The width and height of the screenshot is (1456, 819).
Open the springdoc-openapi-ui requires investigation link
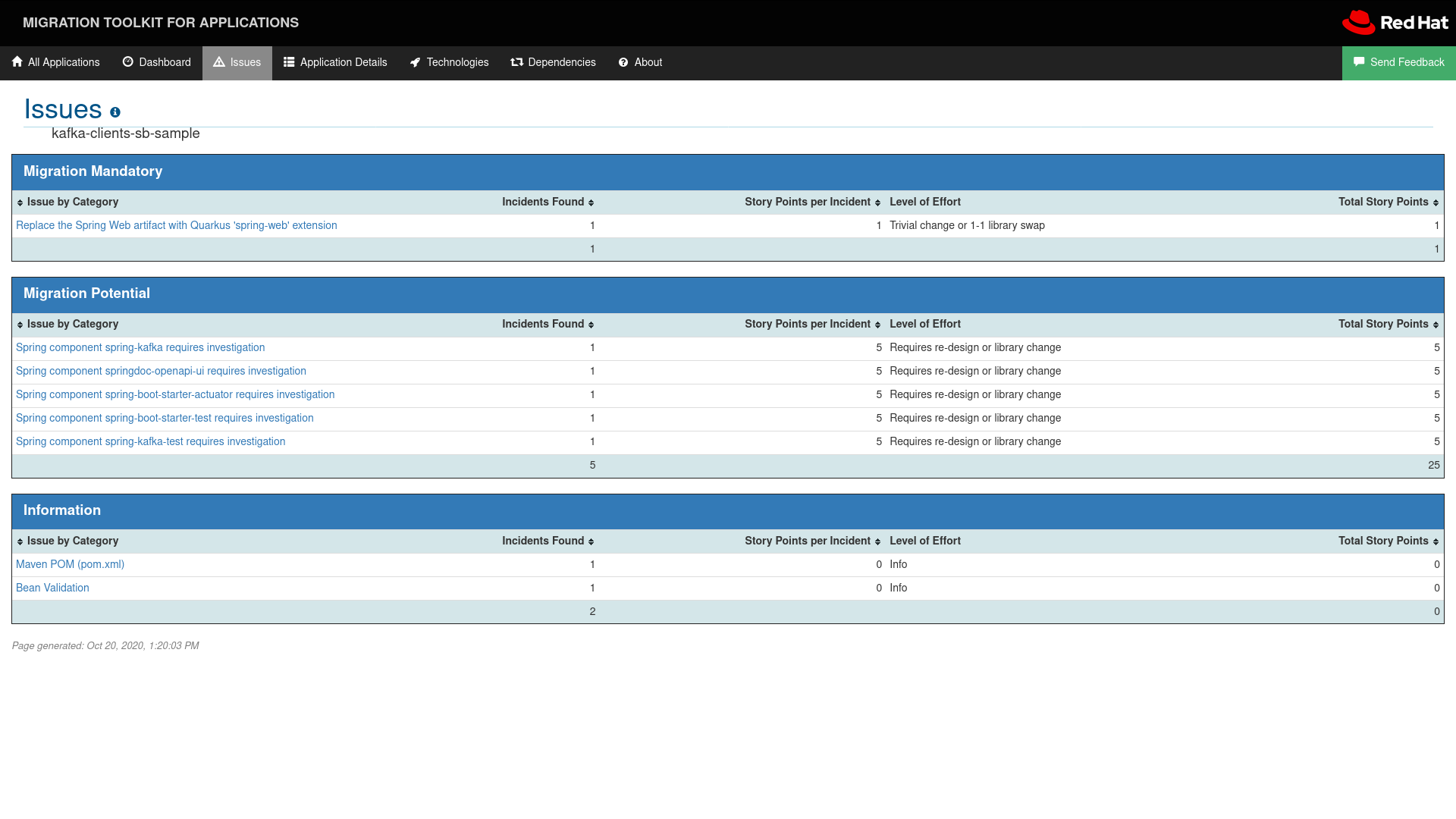161,372
